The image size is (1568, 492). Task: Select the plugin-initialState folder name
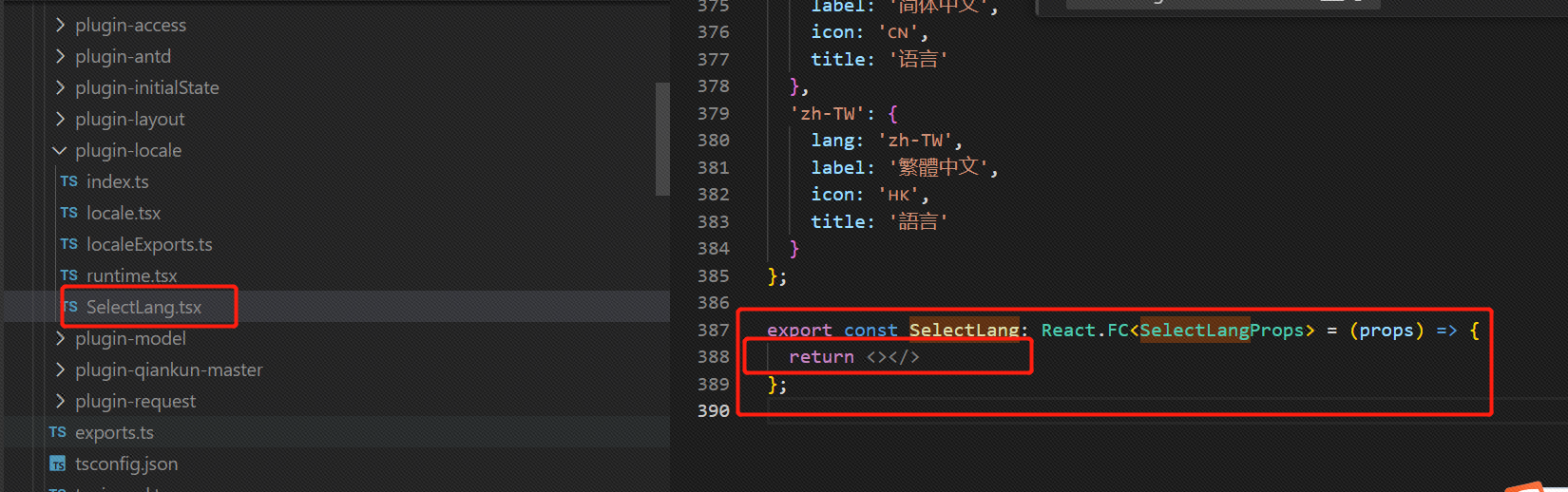coord(147,87)
